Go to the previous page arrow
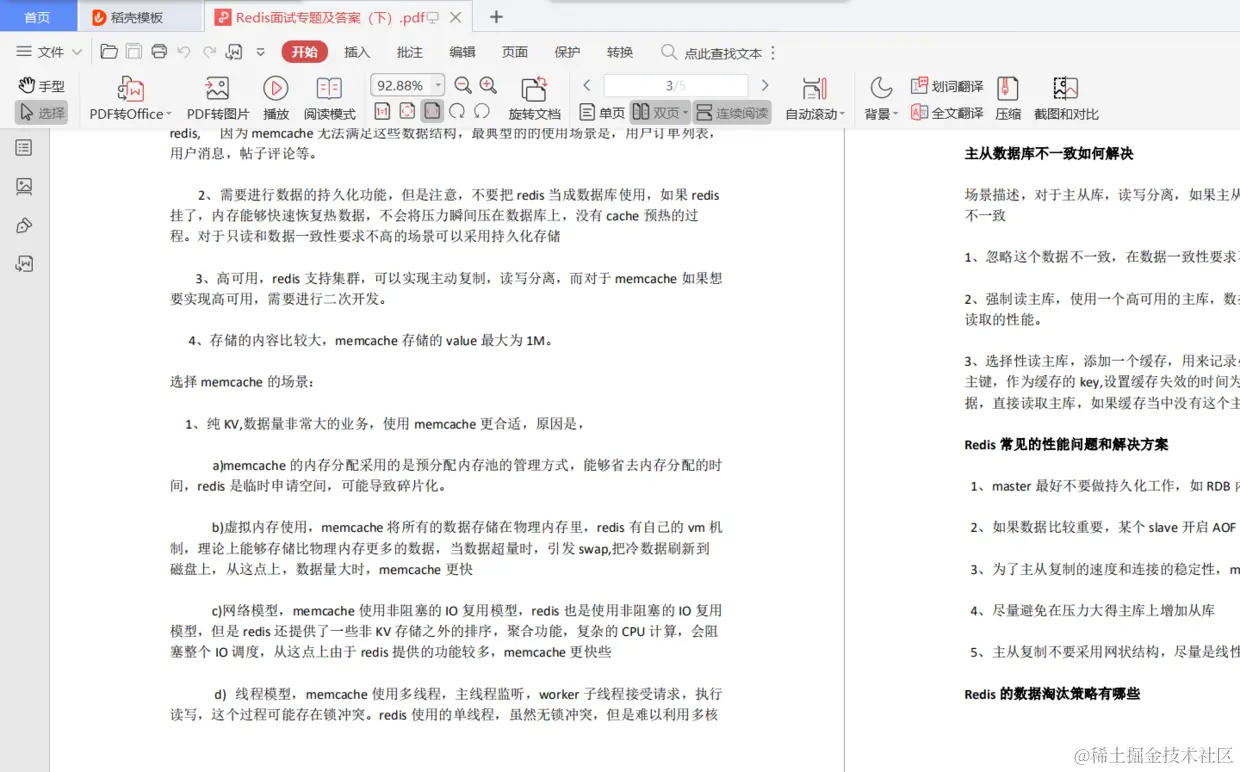The width and height of the screenshot is (1240, 772). (588, 86)
